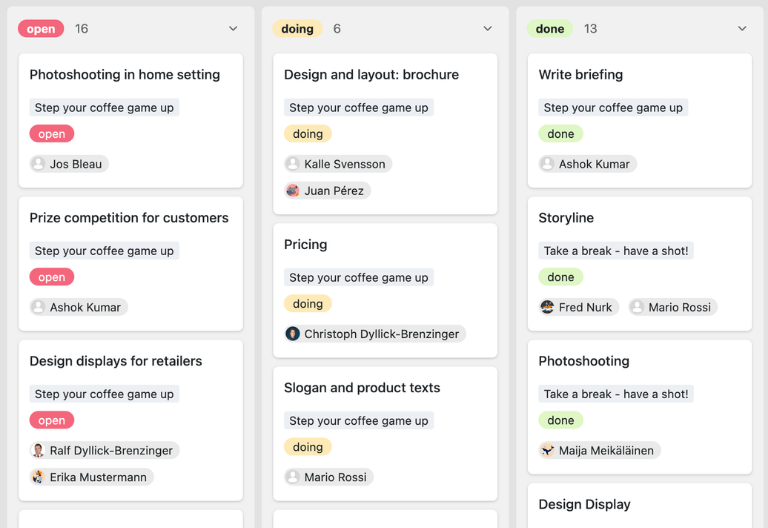Click Ralf Dyllick-Brenzinger's avatar photo
This screenshot has width=768, height=528.
tap(38, 450)
